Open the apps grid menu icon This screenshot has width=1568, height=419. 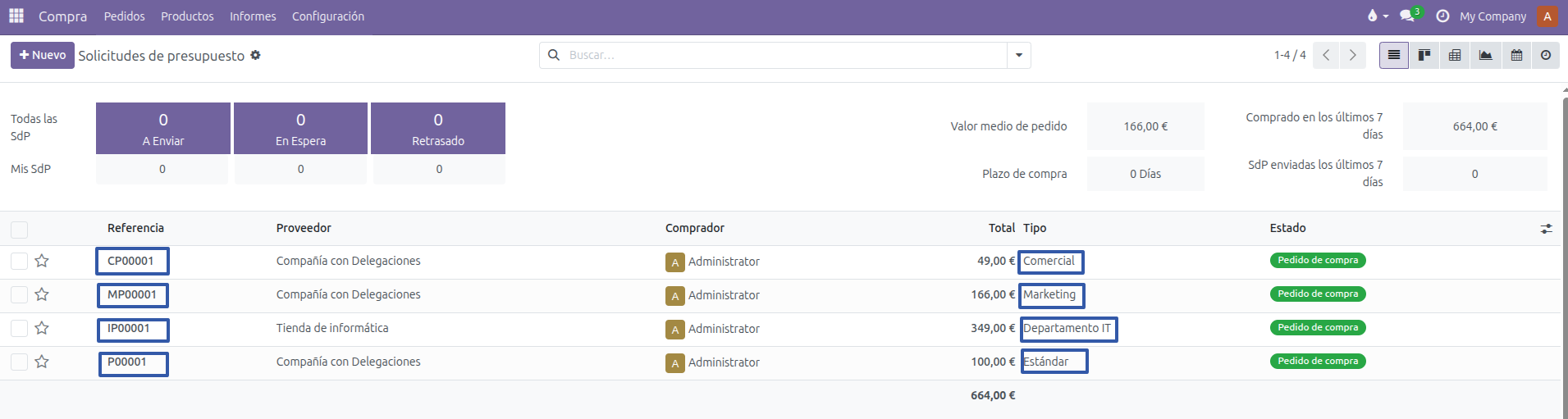point(16,16)
